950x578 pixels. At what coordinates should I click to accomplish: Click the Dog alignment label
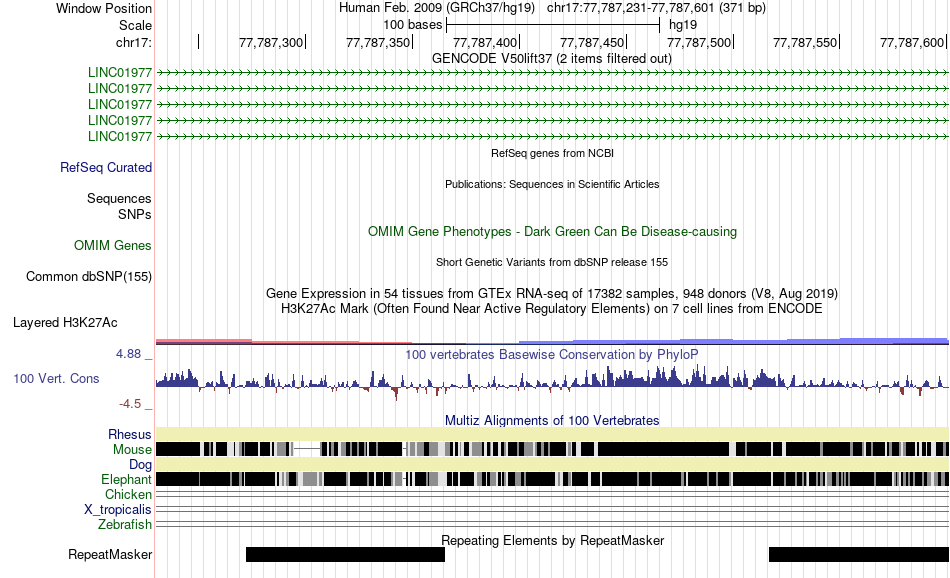140,465
